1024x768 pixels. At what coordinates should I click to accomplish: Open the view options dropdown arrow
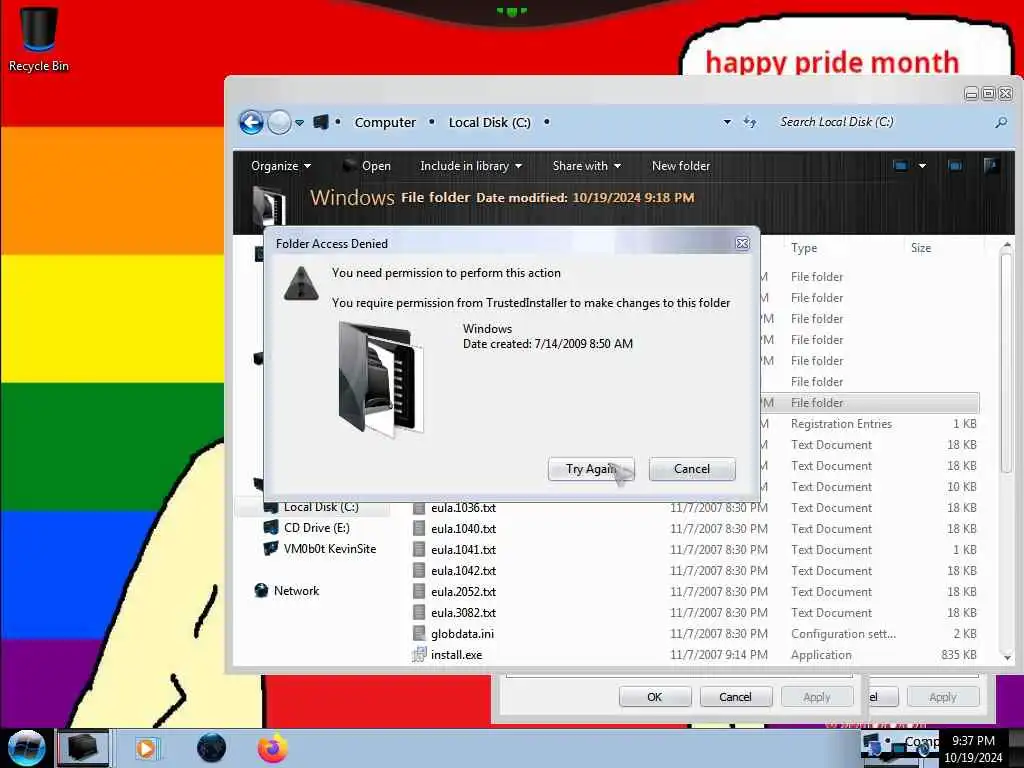pos(922,166)
